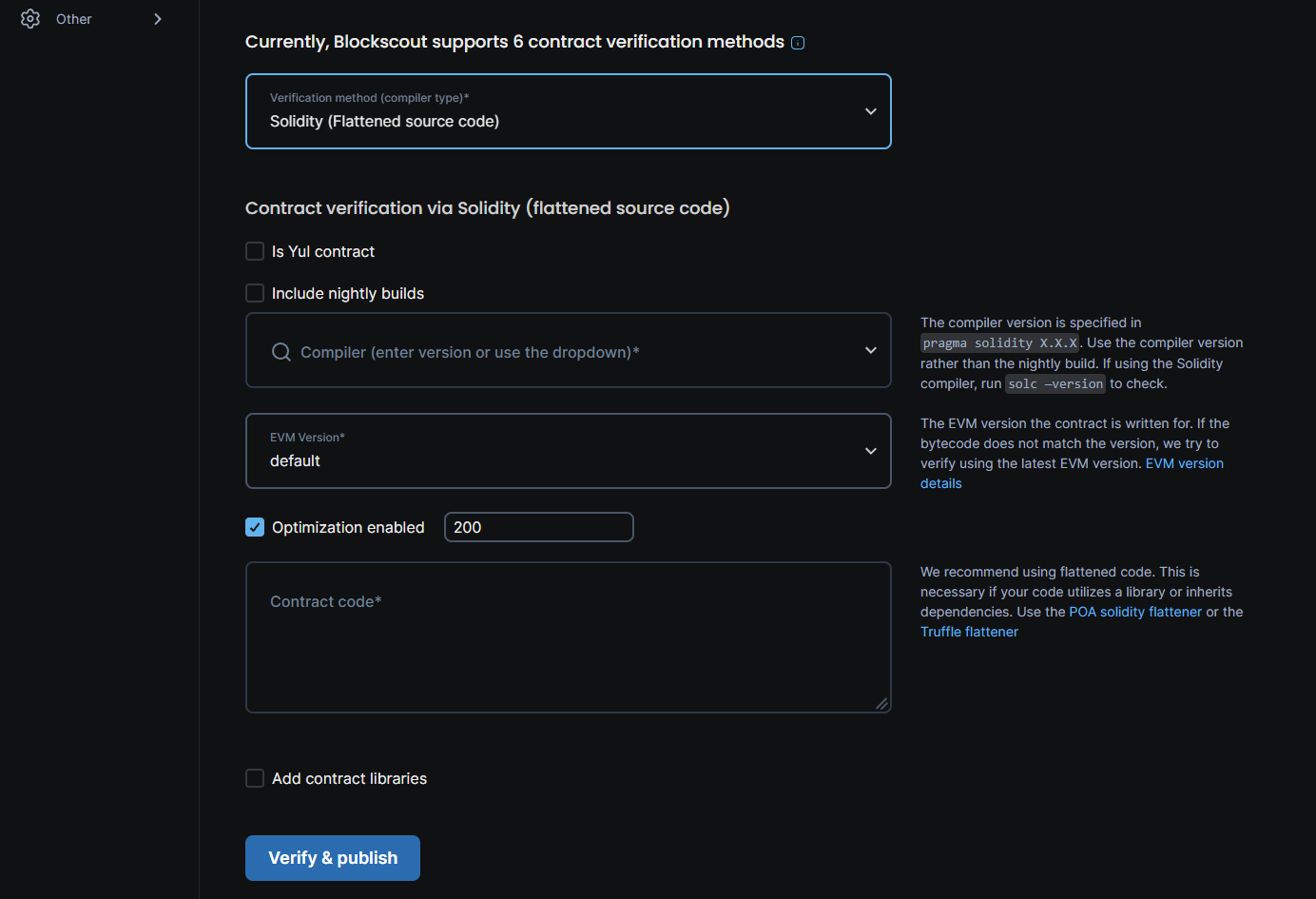The height and width of the screenshot is (899, 1316).
Task: Click the 'pragma solidity X.X.X' code snippet
Action: point(999,343)
